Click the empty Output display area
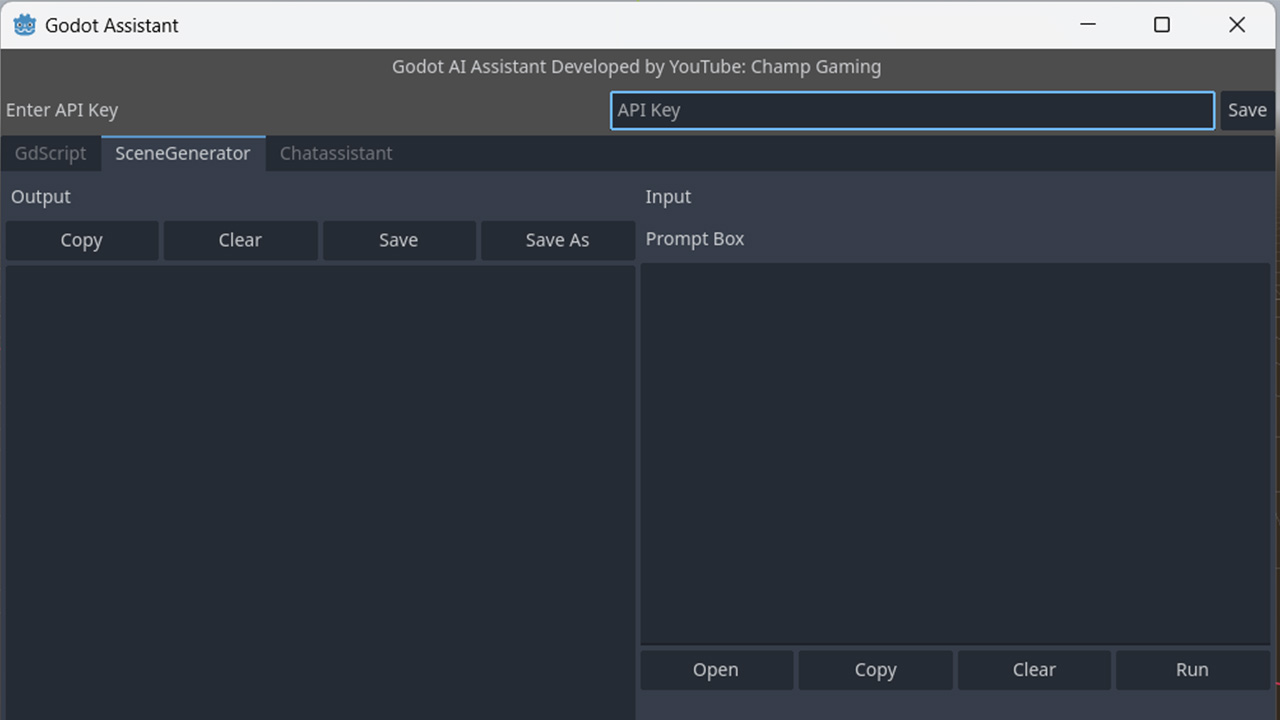 [320, 480]
